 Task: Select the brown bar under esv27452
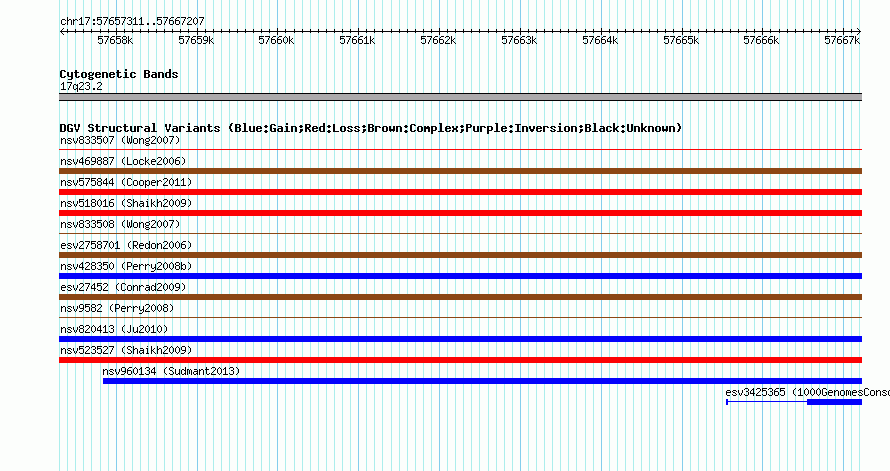(x=460, y=297)
